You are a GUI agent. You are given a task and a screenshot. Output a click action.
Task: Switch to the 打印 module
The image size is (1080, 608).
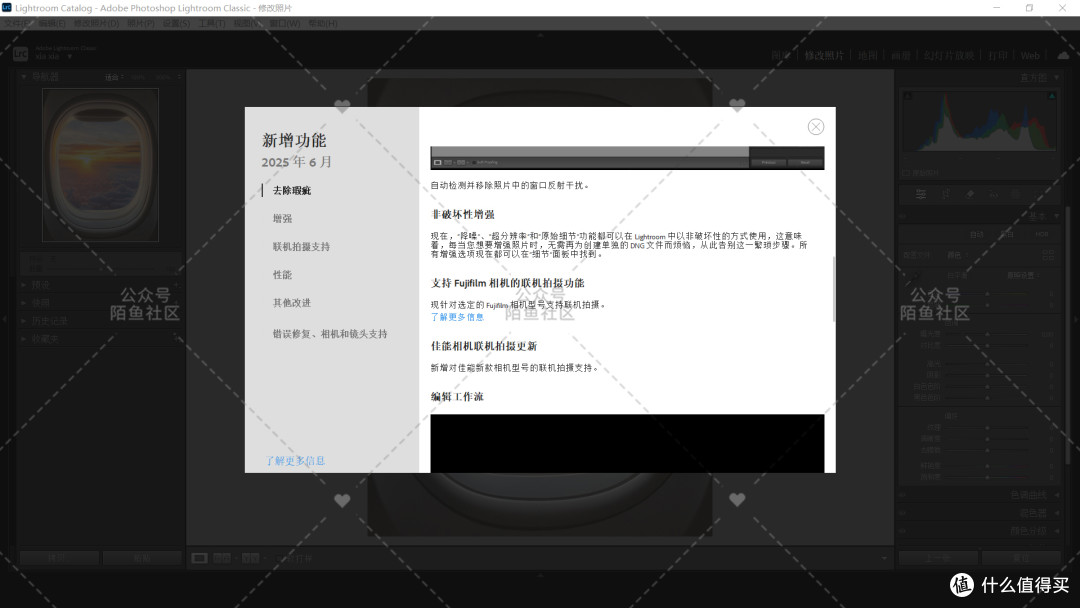click(x=998, y=56)
